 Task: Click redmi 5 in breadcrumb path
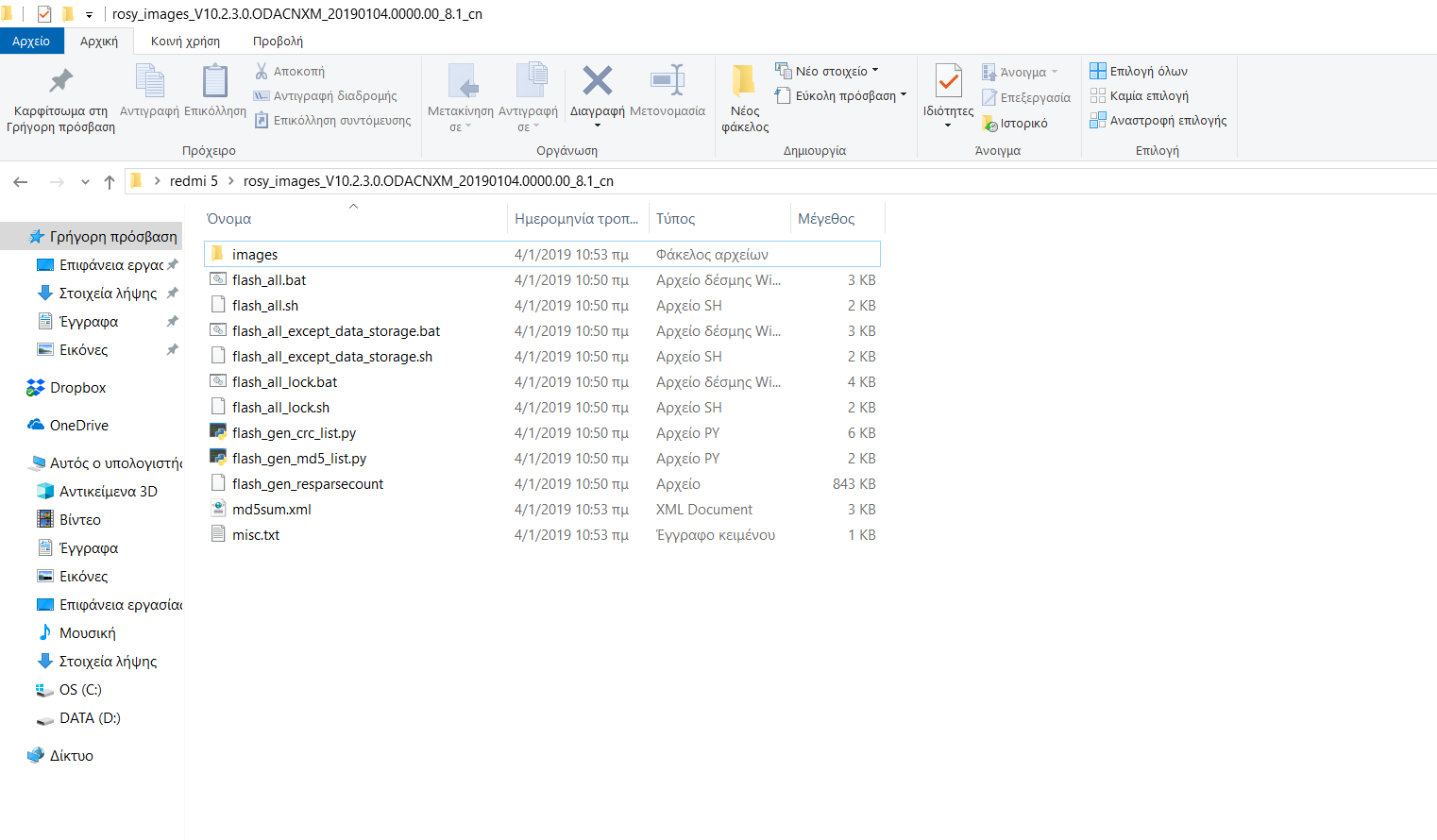[194, 181]
